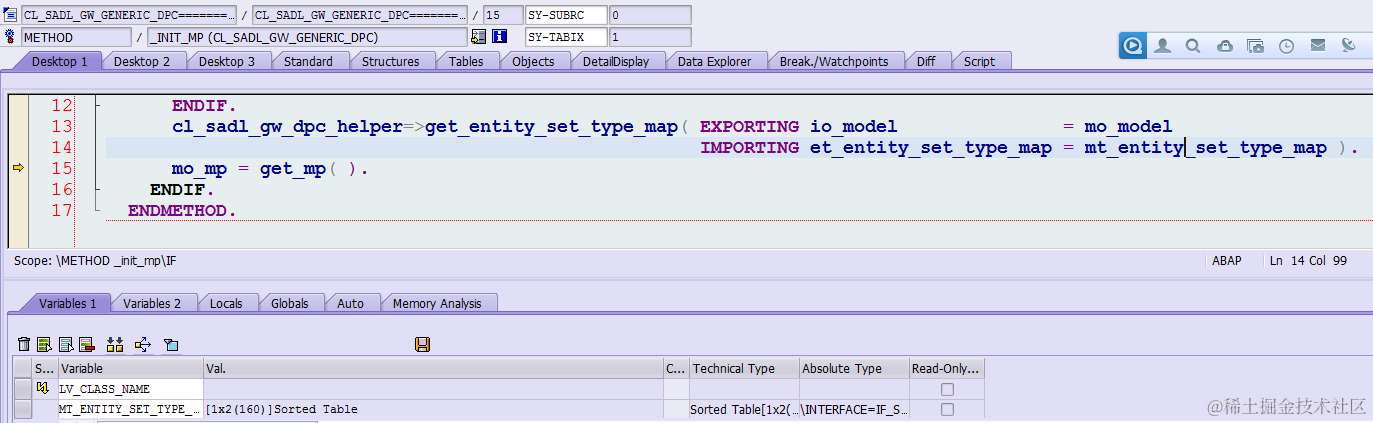Click the '[1x2(160)]Sorted Table' value cell
Viewport: 1373px width, 423px height.
(434, 409)
